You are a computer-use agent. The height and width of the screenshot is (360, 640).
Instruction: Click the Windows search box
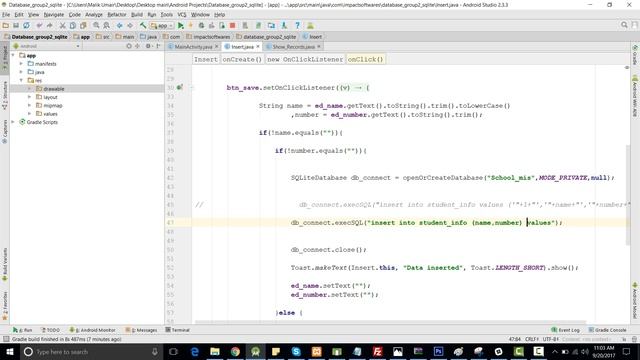pos(91,351)
